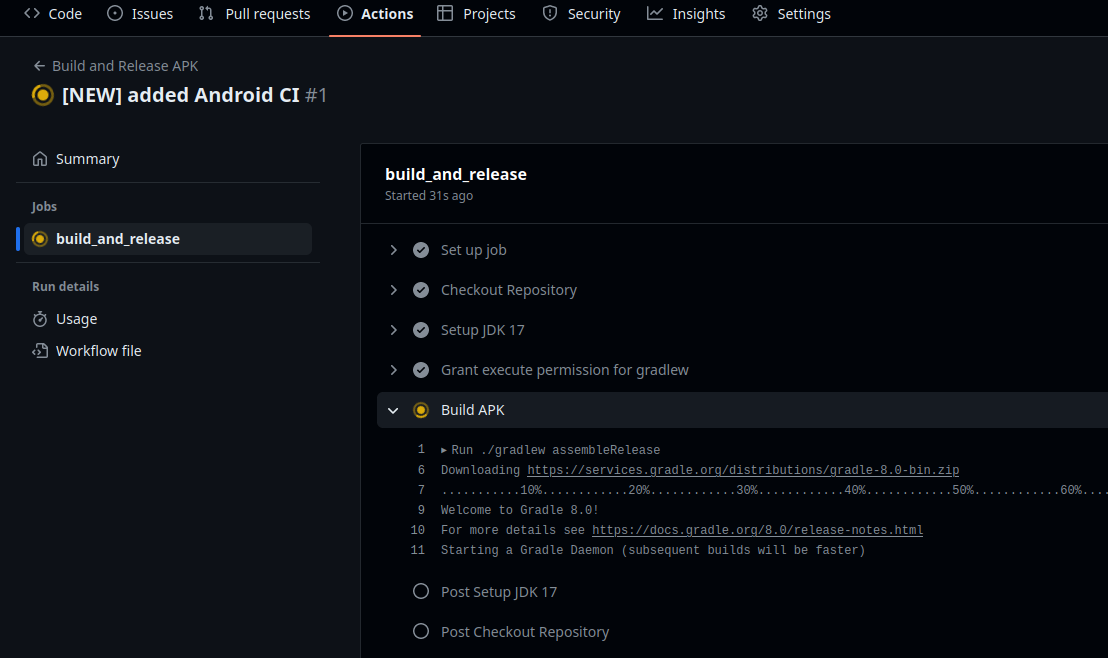Collapse the Build APK step
Screen dimensions: 1108x658
coord(394,411)
